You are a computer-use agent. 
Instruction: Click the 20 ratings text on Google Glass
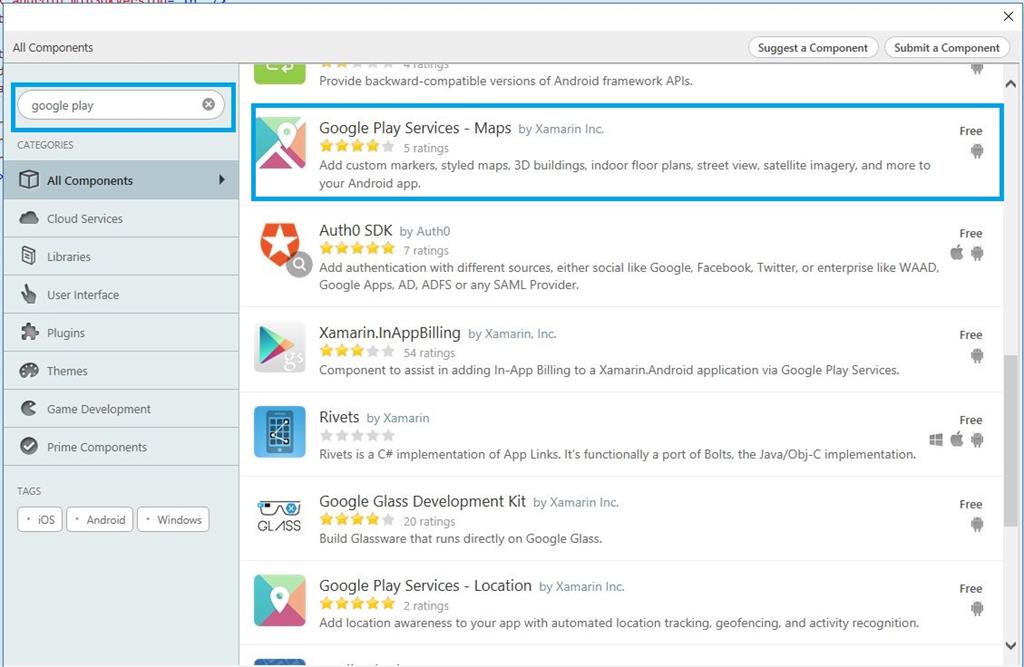point(429,521)
